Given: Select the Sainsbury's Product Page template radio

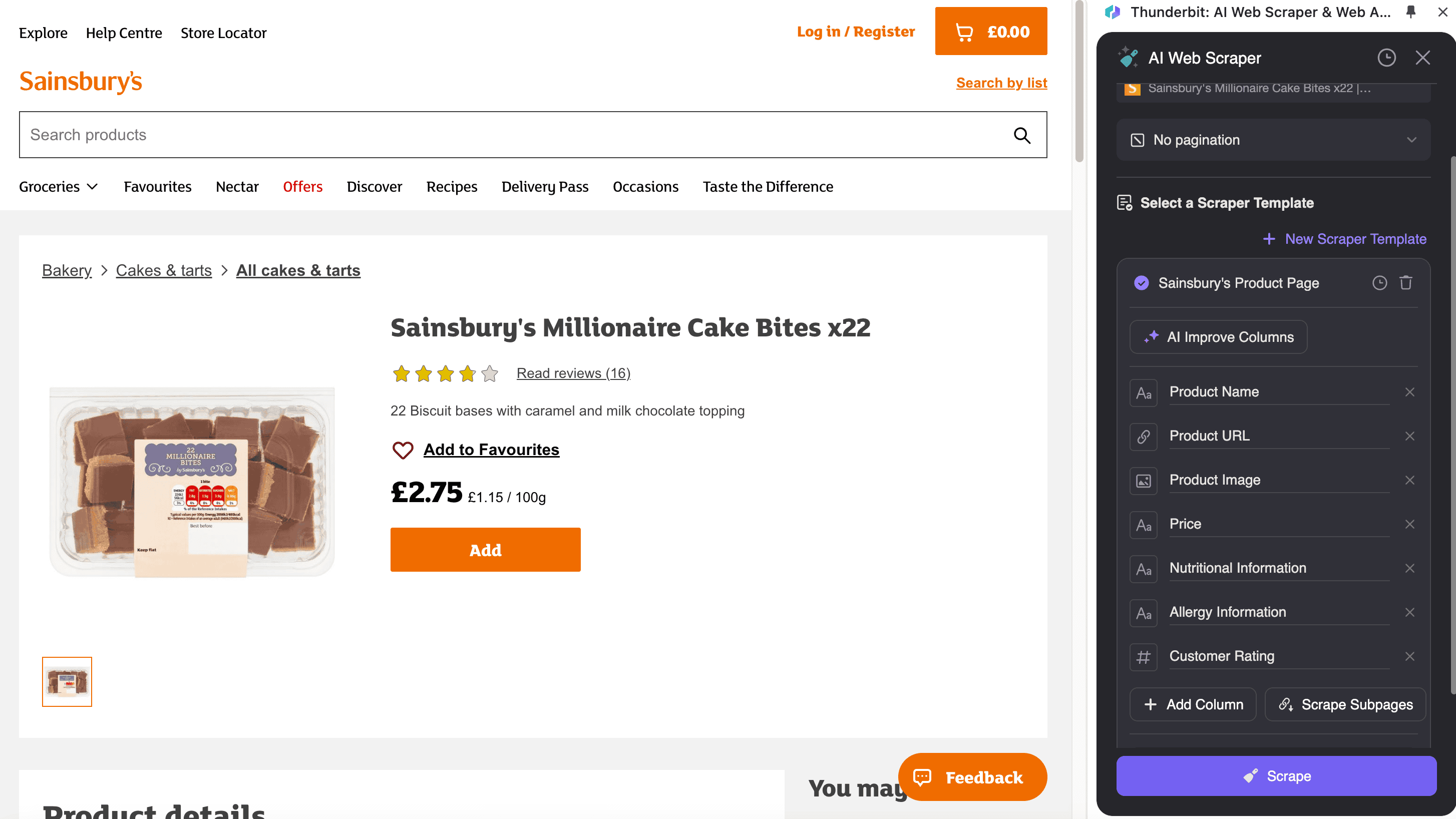Looking at the screenshot, I should [1141, 283].
